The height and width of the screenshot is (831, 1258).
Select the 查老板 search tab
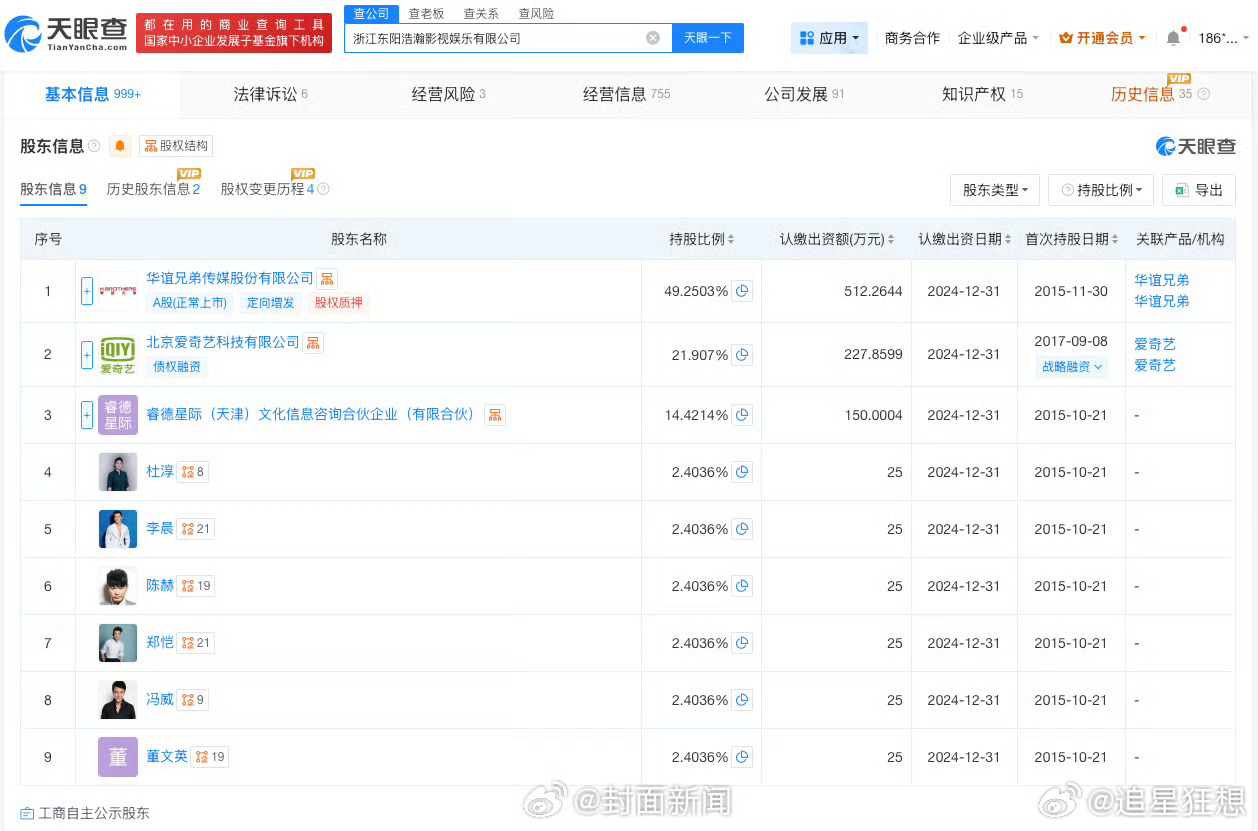click(425, 13)
